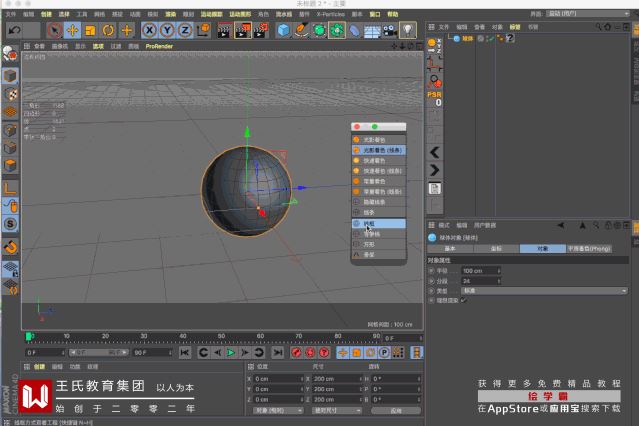Open Edit Render Settings icon
This screenshot has width=639, height=426.
click(x=261, y=30)
